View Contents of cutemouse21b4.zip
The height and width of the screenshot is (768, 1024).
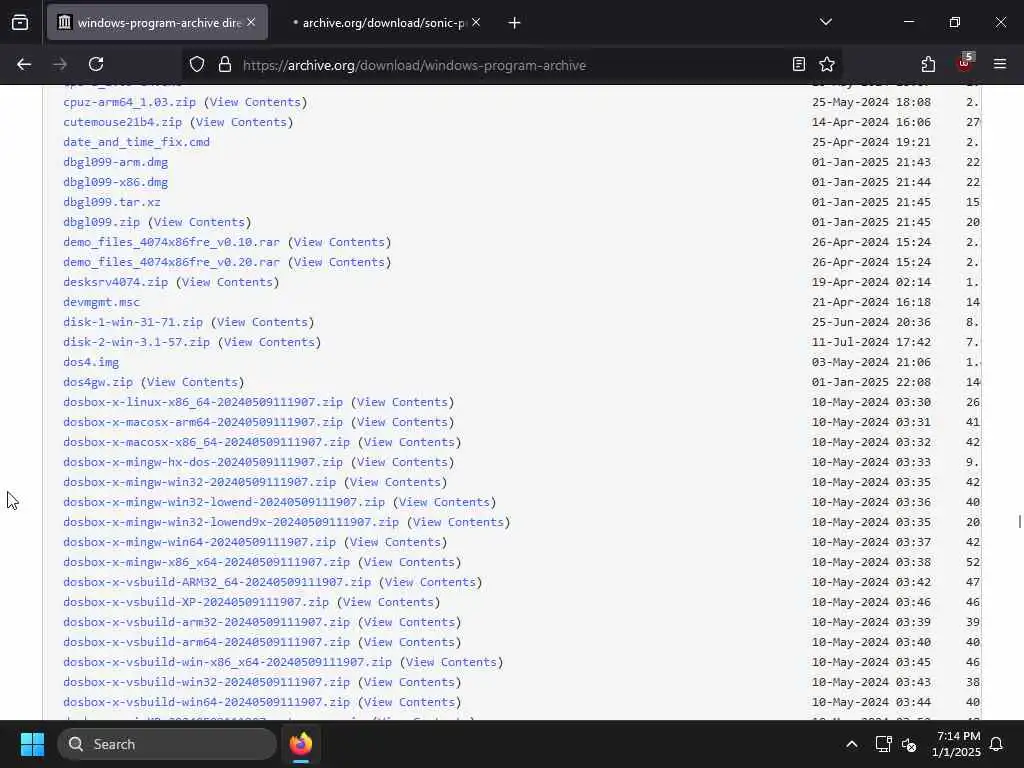[241, 122]
